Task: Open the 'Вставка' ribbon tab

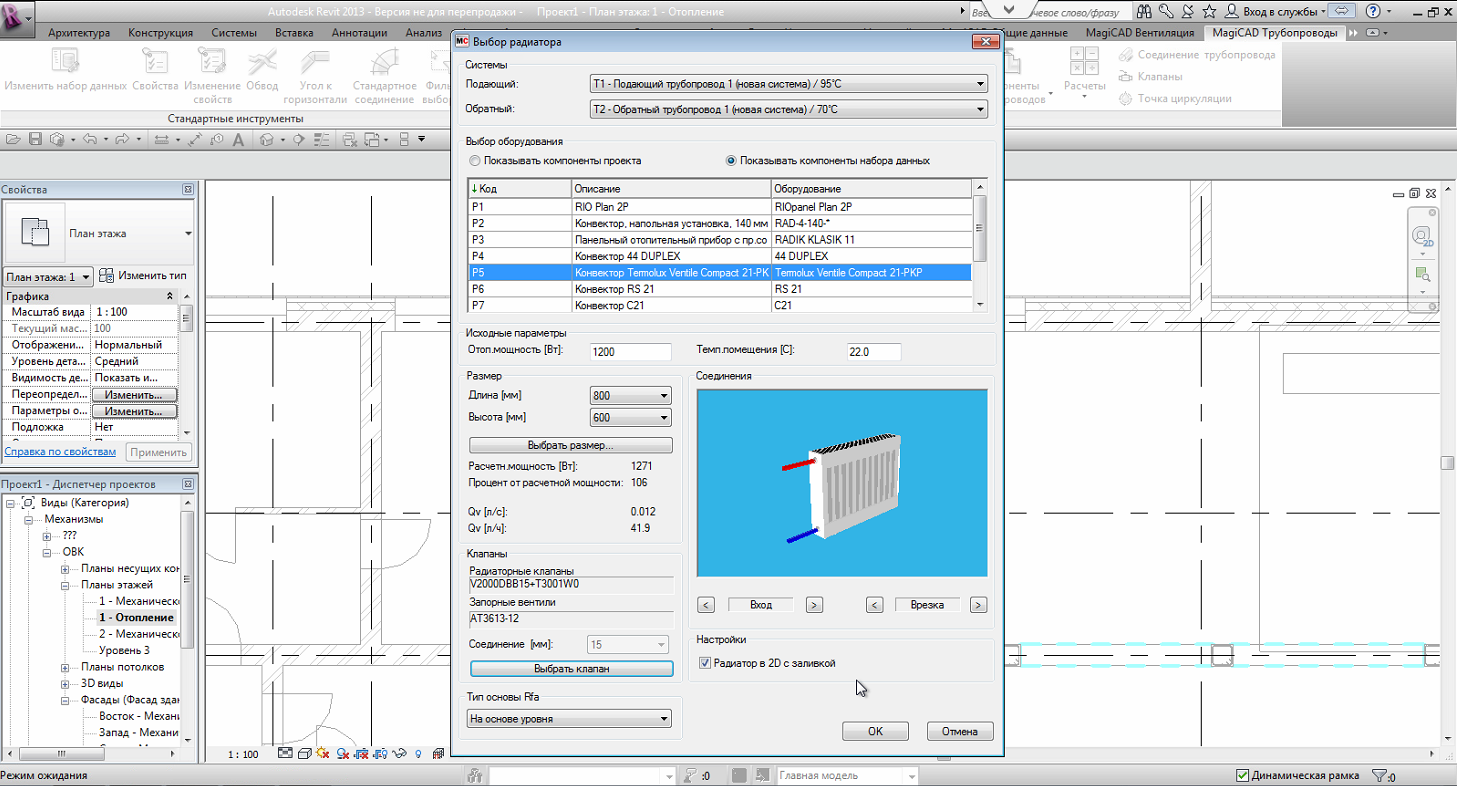Action: point(294,33)
